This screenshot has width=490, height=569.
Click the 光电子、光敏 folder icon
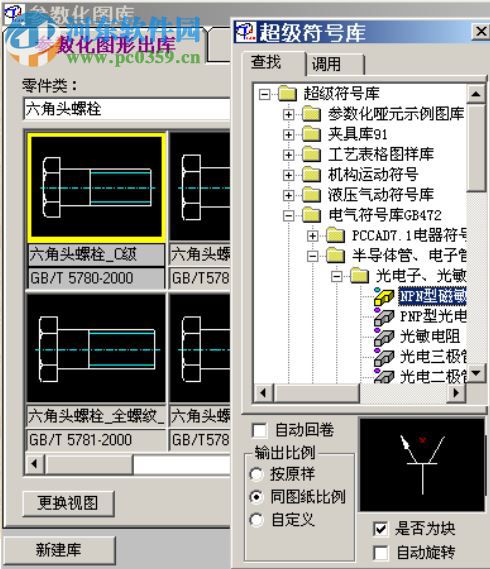point(360,276)
